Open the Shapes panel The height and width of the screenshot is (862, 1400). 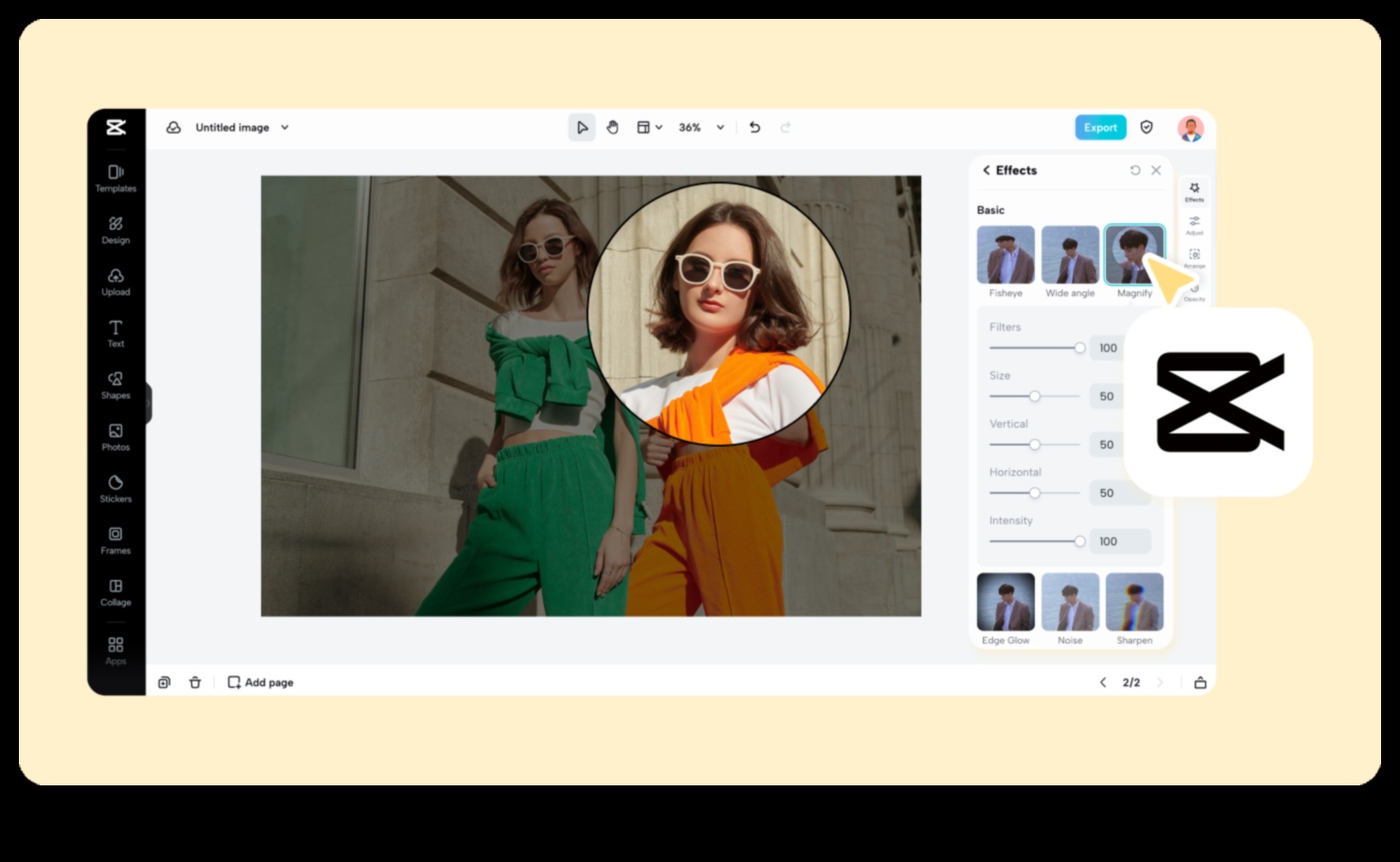pyautogui.click(x=115, y=384)
